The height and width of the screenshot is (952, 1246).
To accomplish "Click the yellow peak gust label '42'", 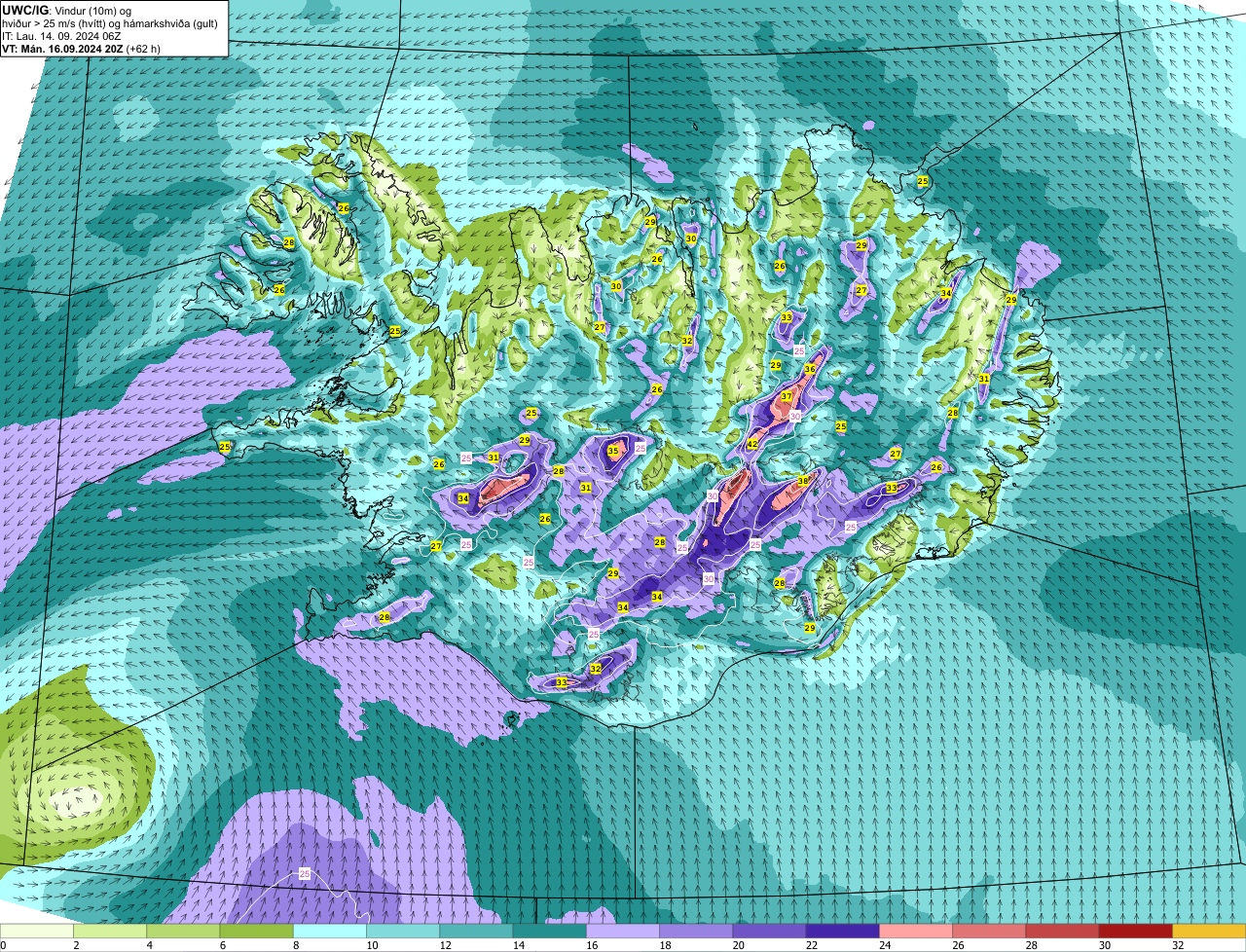I will [x=752, y=444].
